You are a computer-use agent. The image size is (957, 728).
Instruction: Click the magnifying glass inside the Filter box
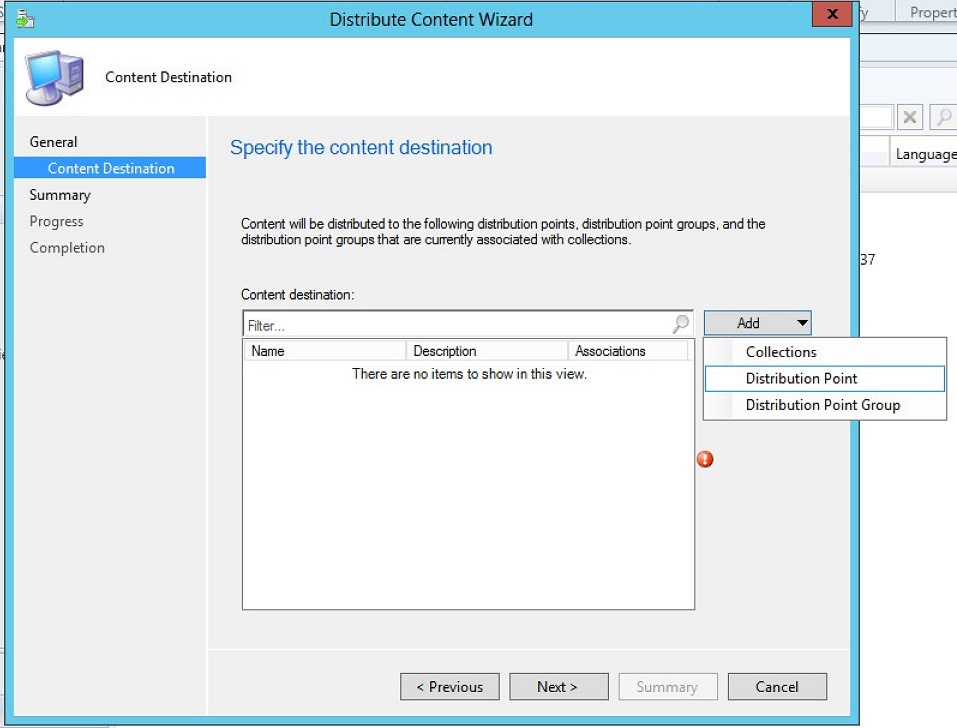point(679,323)
